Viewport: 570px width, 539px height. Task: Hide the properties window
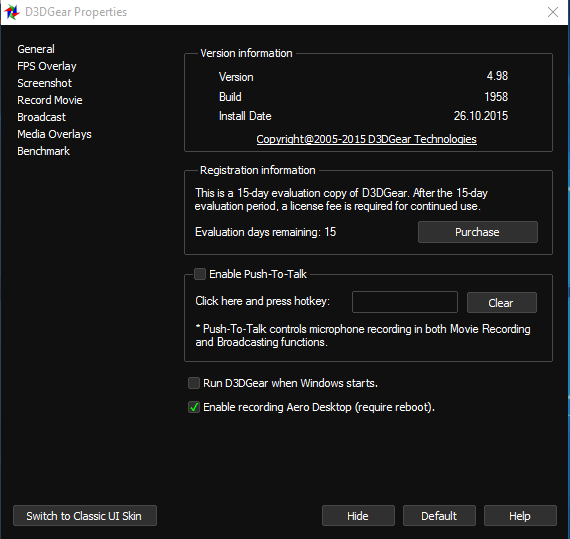click(358, 515)
